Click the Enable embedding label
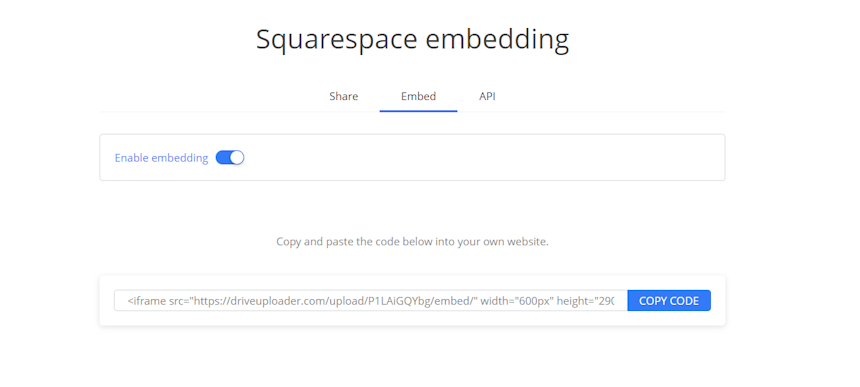The image size is (860, 387). click(161, 158)
